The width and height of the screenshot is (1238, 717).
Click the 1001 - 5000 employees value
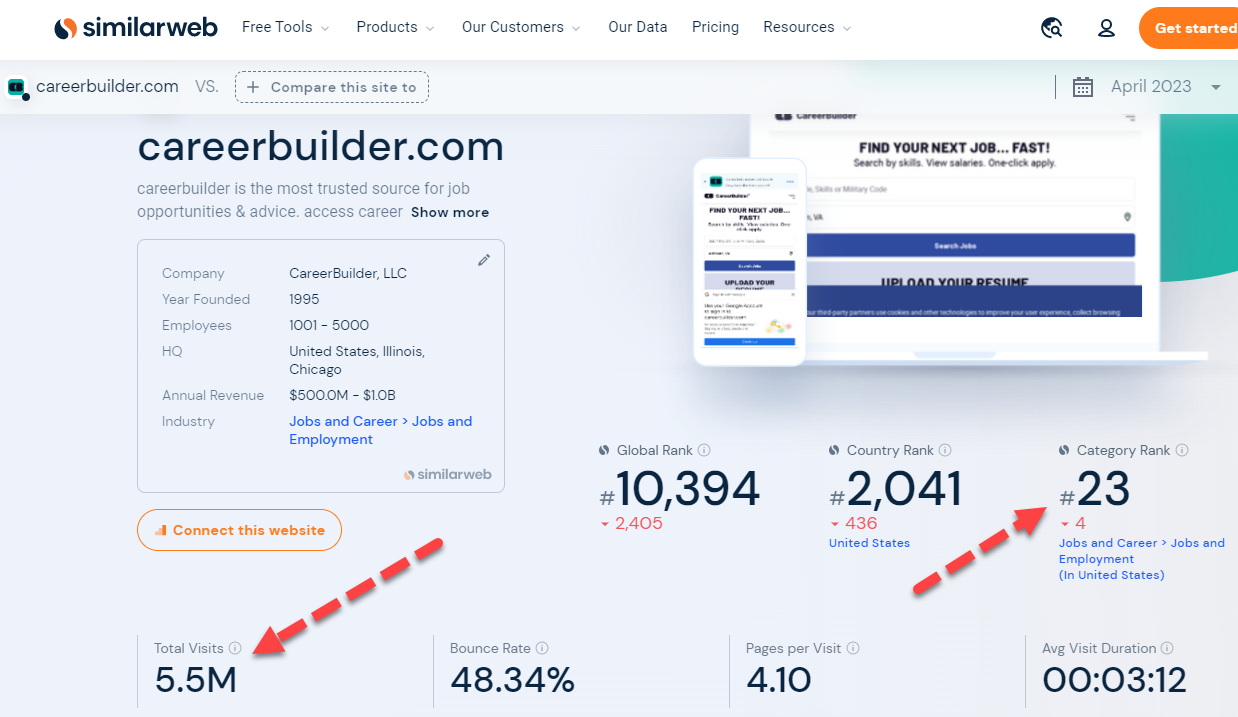click(x=329, y=325)
